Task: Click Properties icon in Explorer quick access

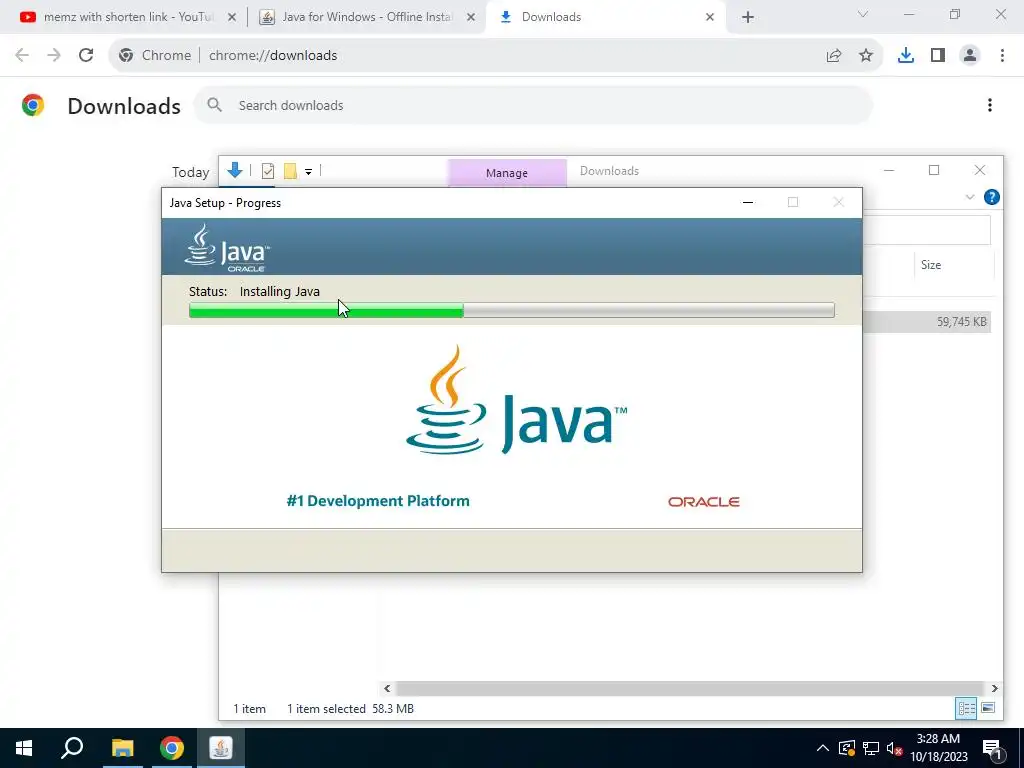Action: coord(268,171)
